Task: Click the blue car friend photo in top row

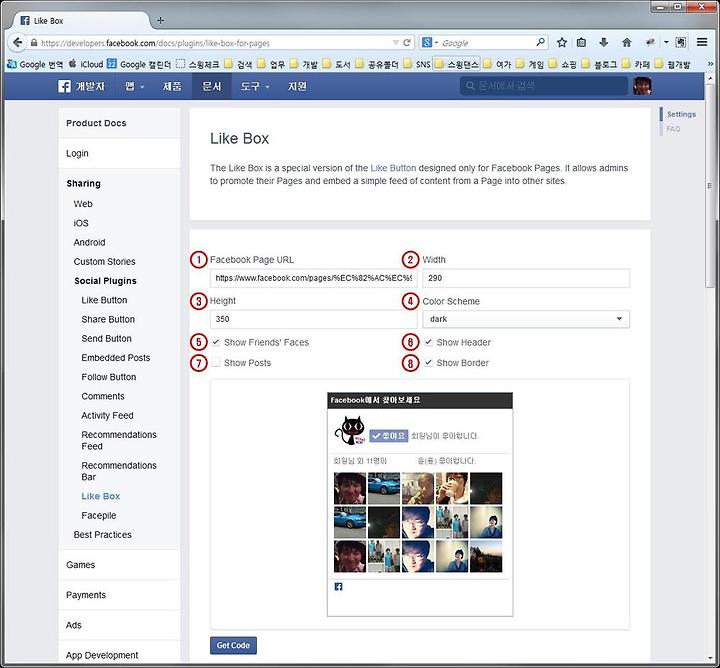Action: [x=384, y=488]
